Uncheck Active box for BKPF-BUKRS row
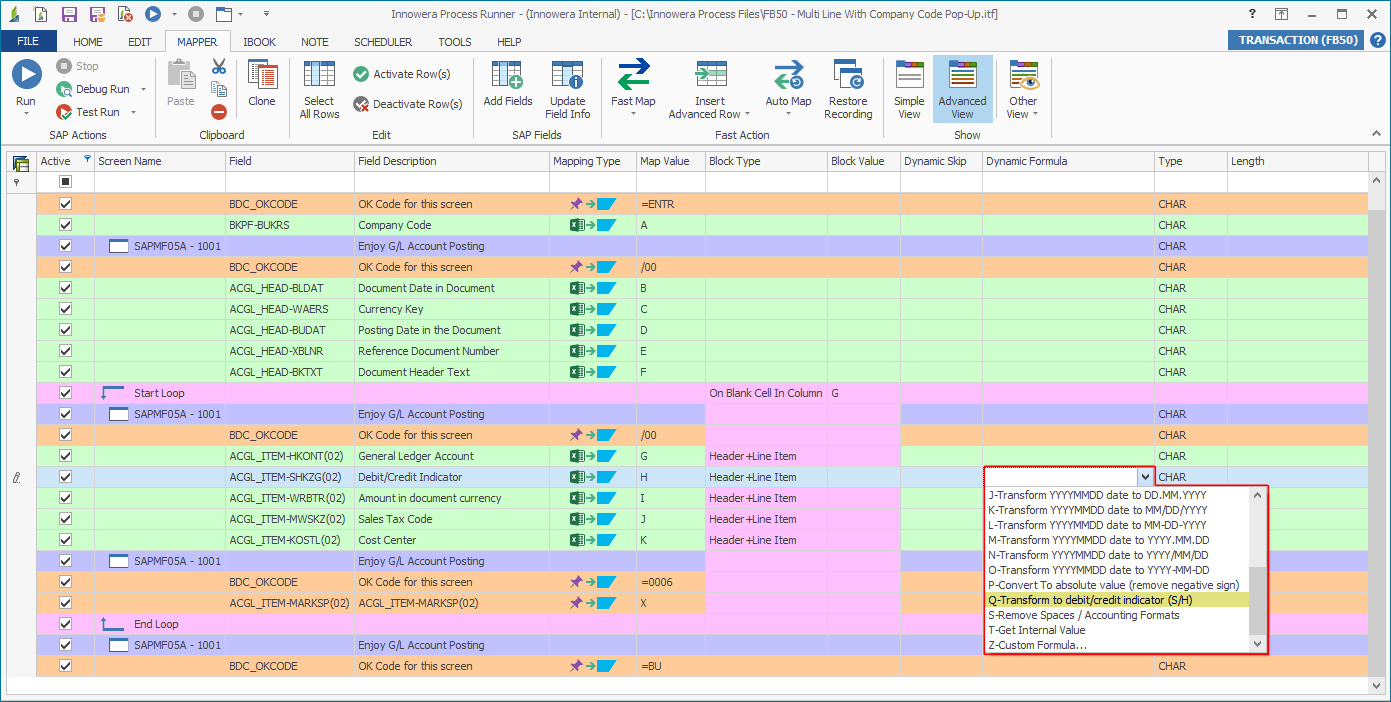This screenshot has height=702, width=1391. coord(66,225)
